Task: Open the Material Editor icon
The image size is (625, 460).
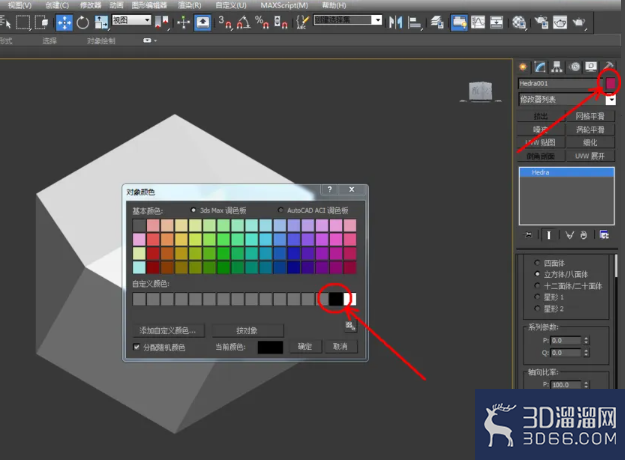Action: coord(519,22)
